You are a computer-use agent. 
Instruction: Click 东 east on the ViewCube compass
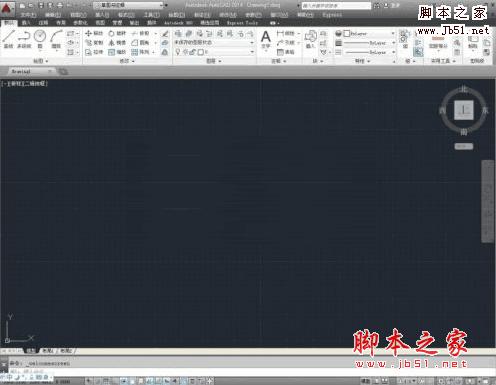(x=485, y=110)
